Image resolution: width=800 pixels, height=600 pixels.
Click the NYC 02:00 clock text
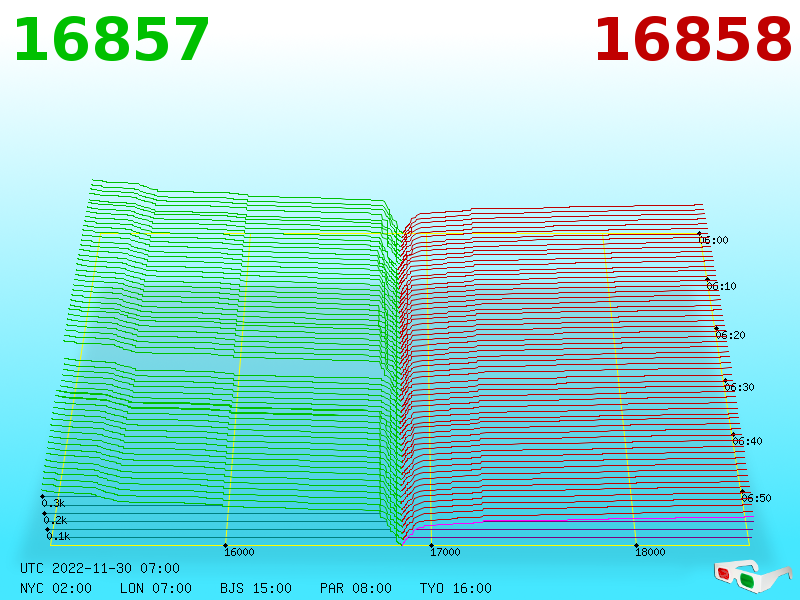(56, 588)
